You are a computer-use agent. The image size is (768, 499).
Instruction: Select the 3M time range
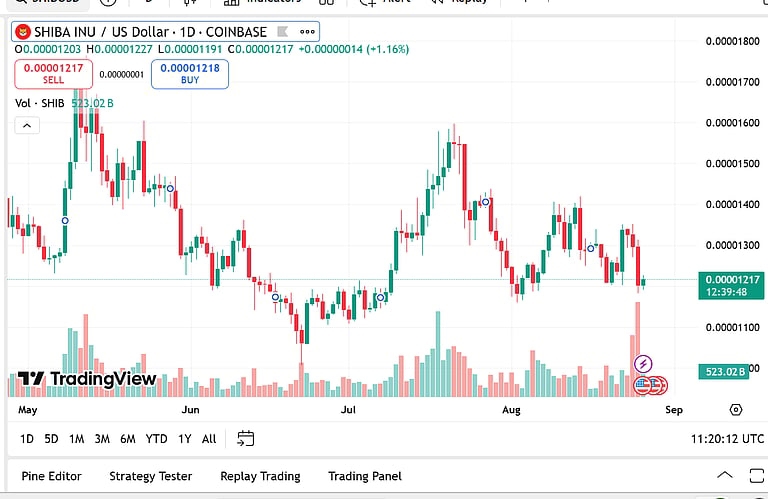click(x=102, y=439)
